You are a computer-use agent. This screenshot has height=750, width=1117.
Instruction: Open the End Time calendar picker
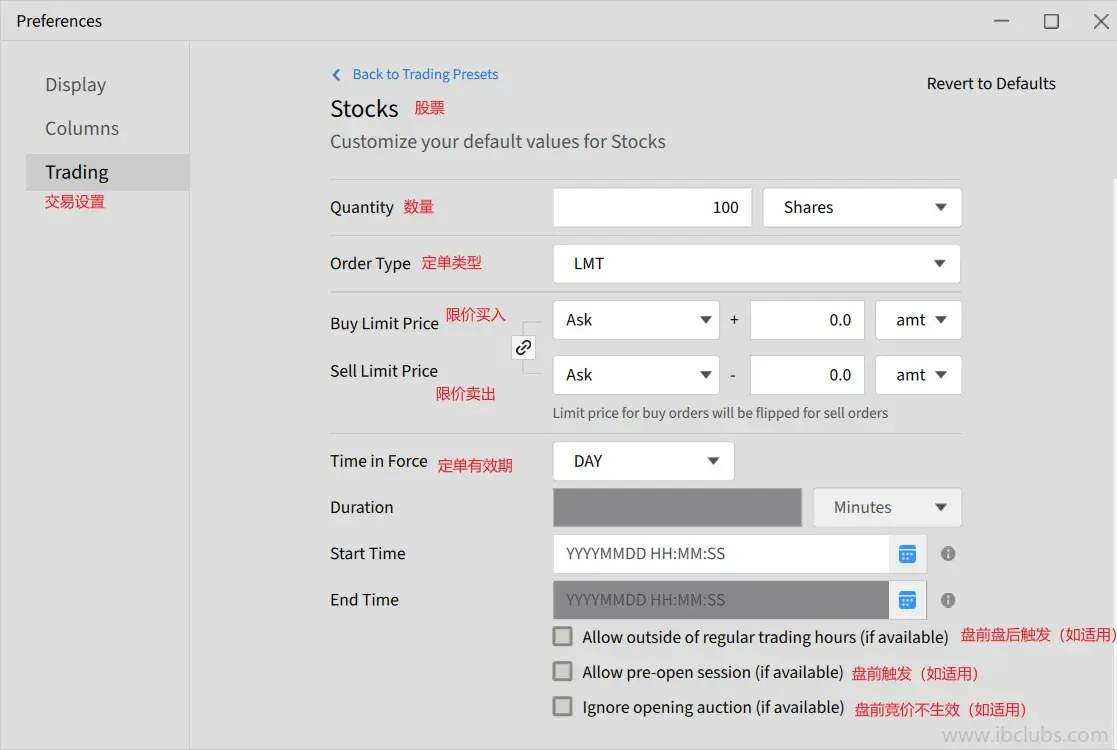[x=907, y=600]
